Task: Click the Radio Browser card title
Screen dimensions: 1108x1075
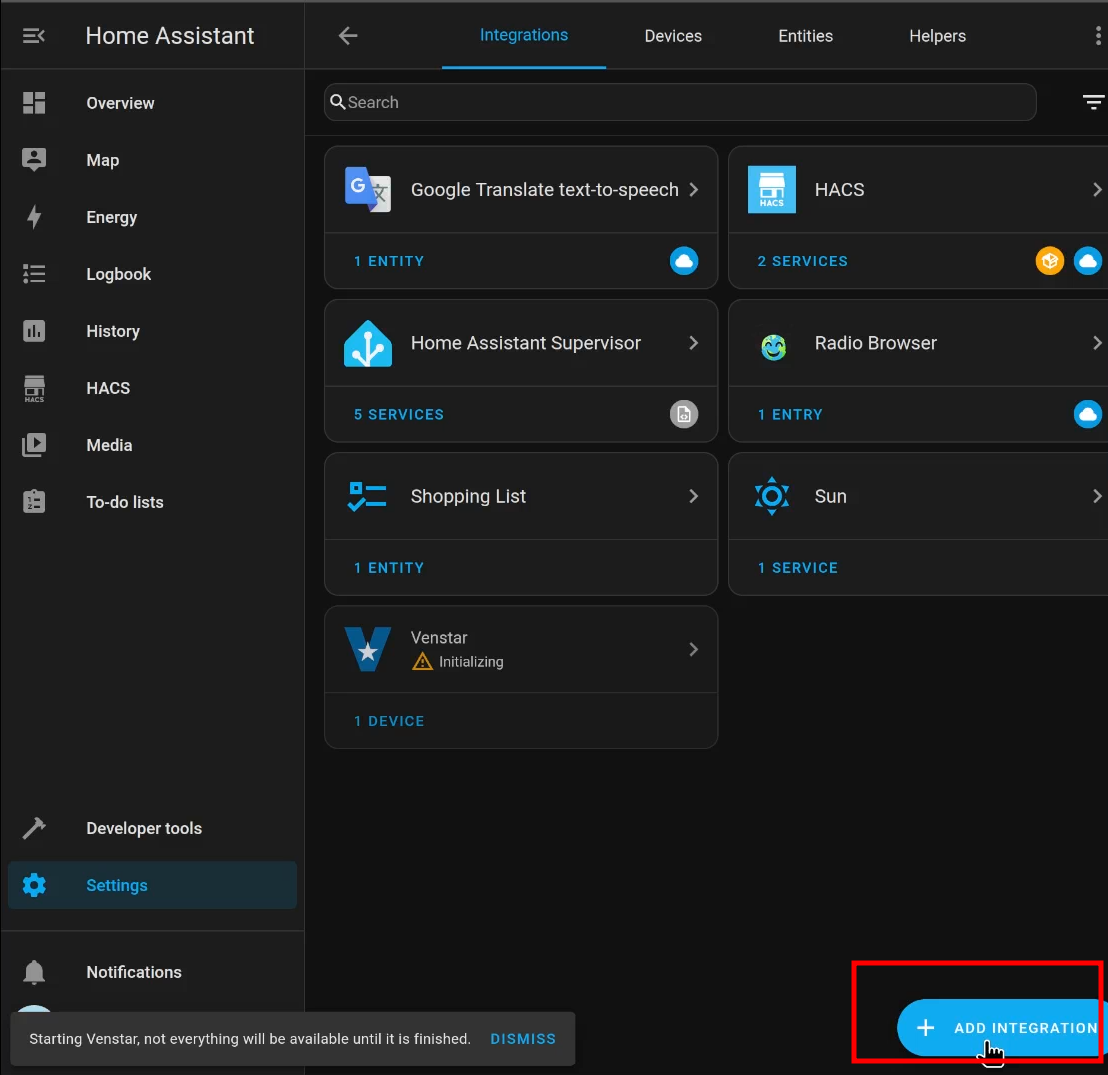Action: tap(876, 343)
